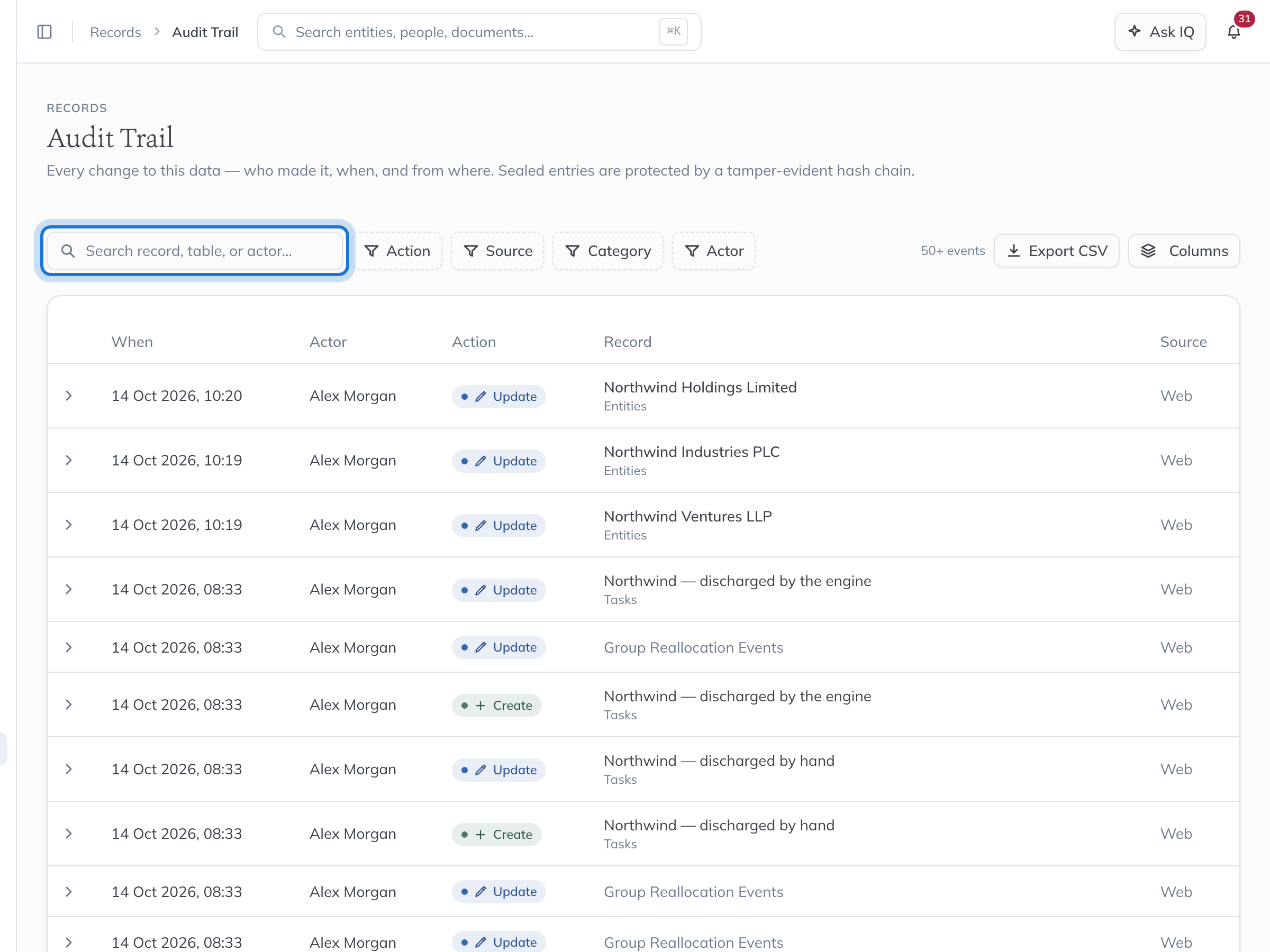Screen dimensions: 1270x952
Task: Click the download icon on Export CSV
Action: coord(1014,251)
